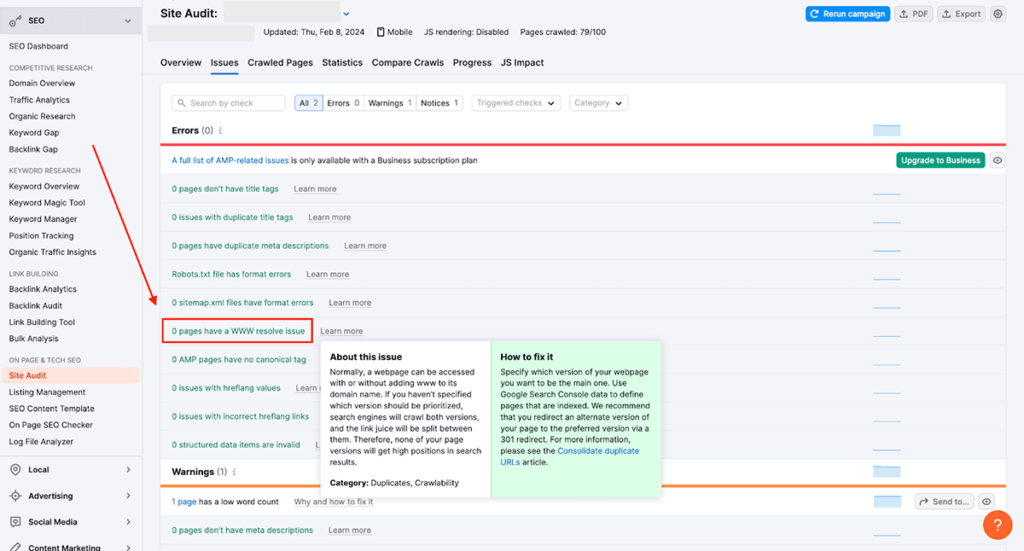This screenshot has height=551, width=1024.
Task: Open On Page SEO Checker in sidebar
Action: pos(51,425)
